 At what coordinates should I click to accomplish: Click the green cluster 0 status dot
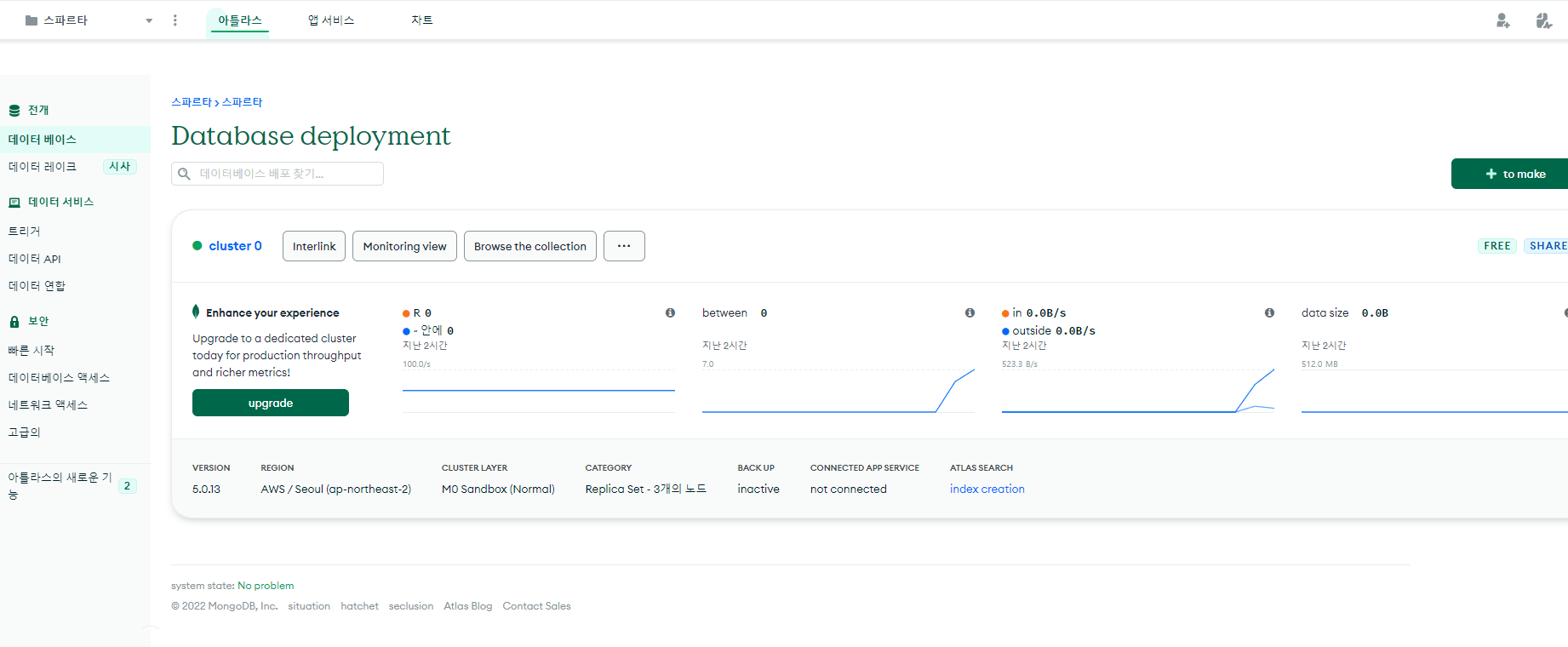pos(197,246)
